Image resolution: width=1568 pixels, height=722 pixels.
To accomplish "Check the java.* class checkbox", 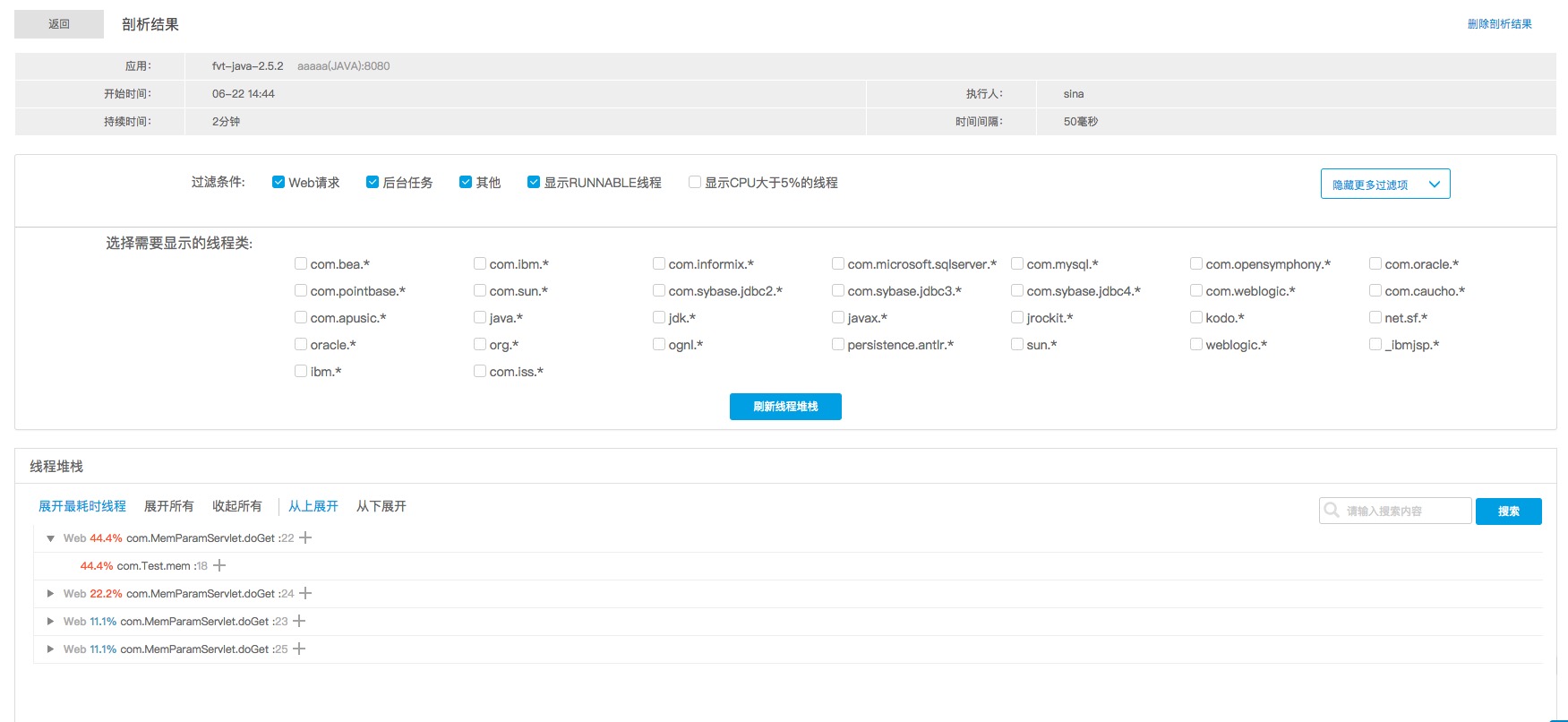I will click(x=480, y=317).
